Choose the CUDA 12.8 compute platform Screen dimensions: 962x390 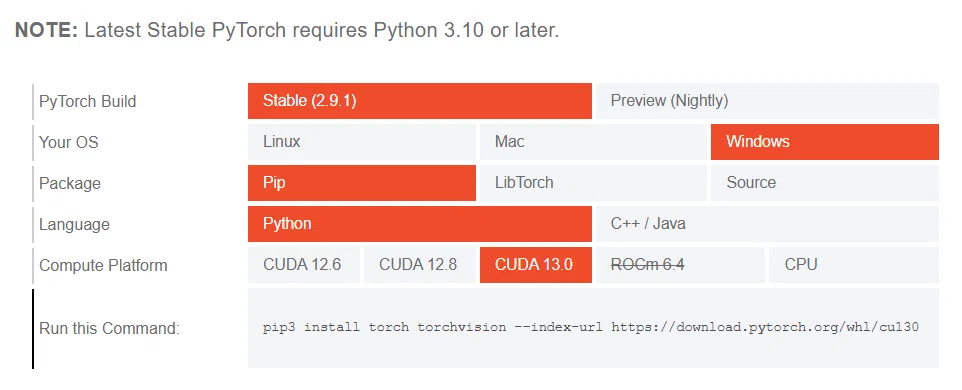point(420,265)
